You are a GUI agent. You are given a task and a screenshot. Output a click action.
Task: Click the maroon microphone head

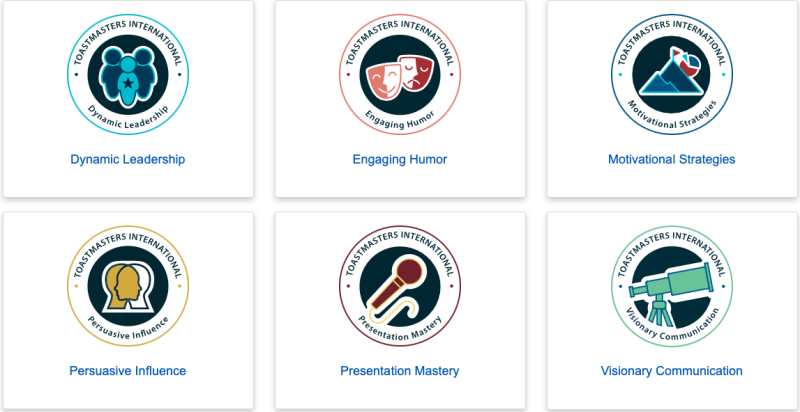tap(409, 273)
